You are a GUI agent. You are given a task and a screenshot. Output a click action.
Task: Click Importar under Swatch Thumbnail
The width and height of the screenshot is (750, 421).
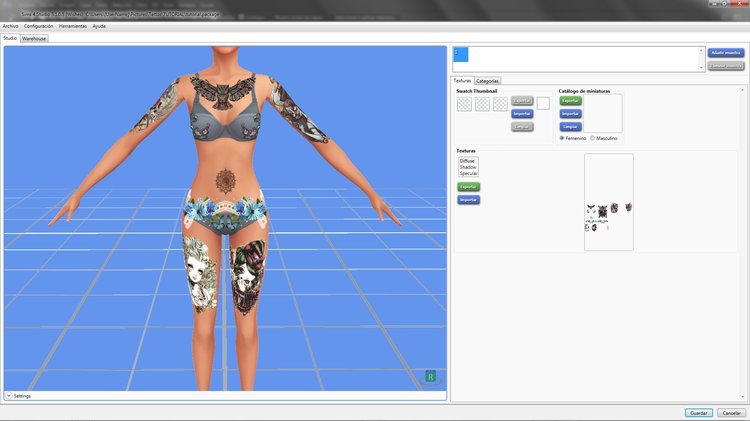click(522, 114)
